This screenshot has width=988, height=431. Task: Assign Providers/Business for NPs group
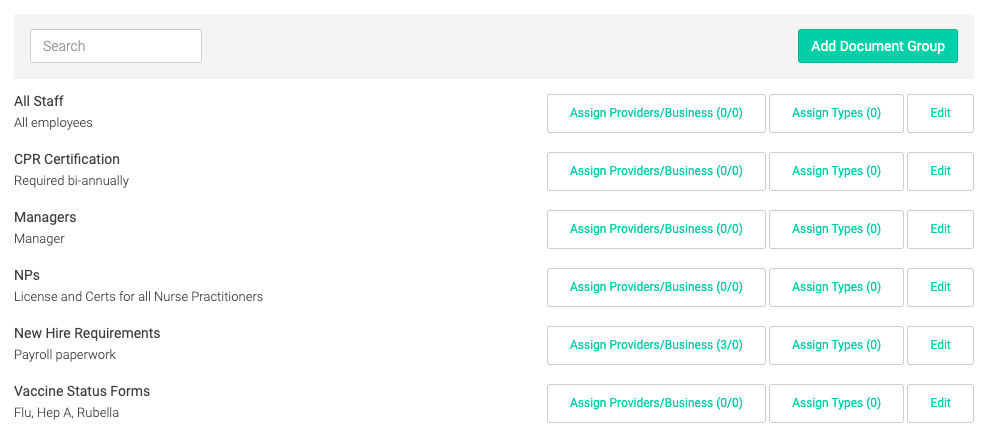pyautogui.click(x=656, y=287)
